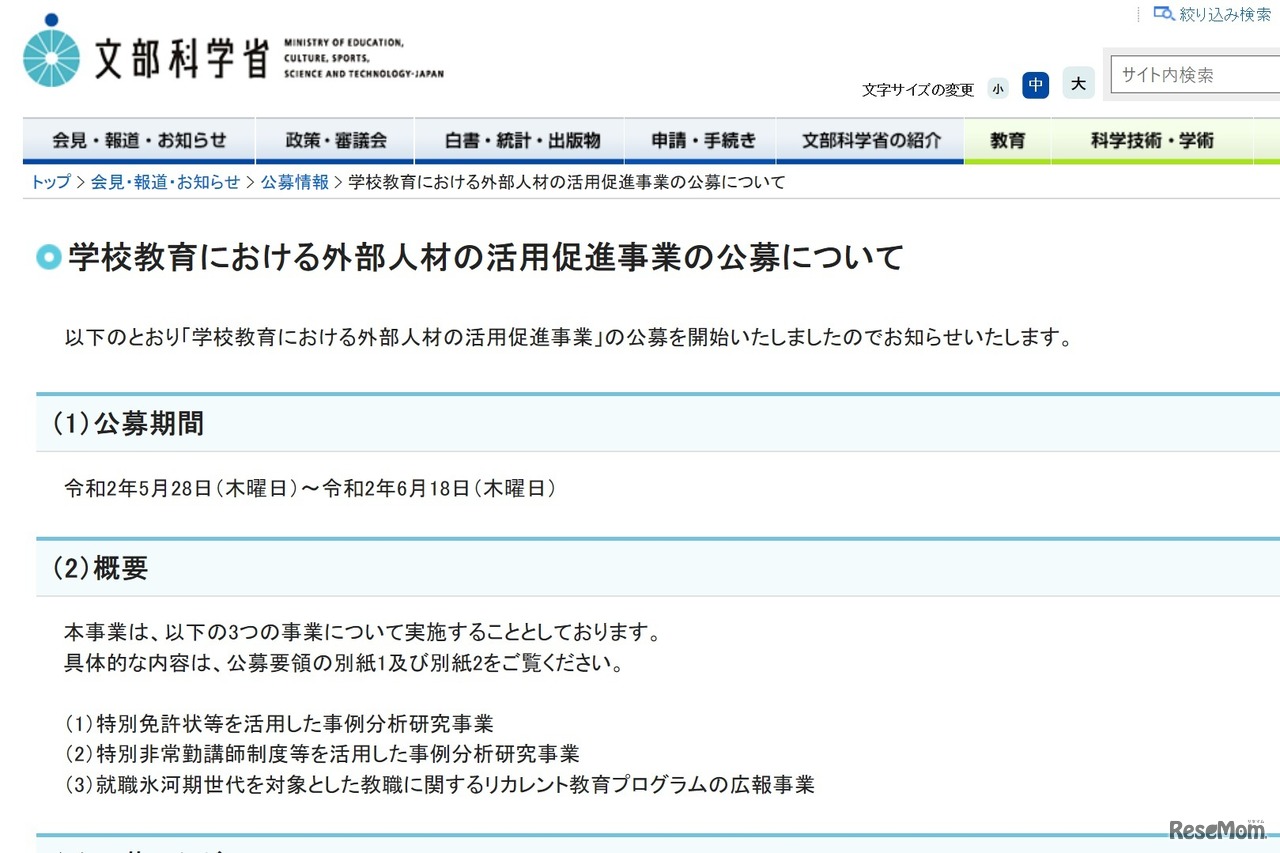Switch to the 科学技術・学術 section tab
Image resolution: width=1280 pixels, height=853 pixels.
pyautogui.click(x=1151, y=140)
